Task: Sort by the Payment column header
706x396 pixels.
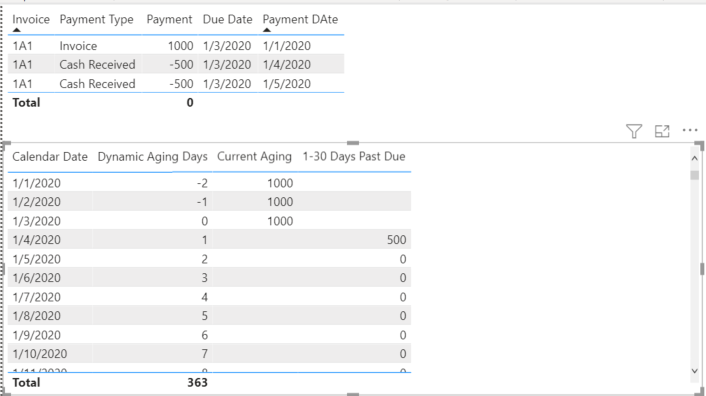Action: pyautogui.click(x=169, y=19)
